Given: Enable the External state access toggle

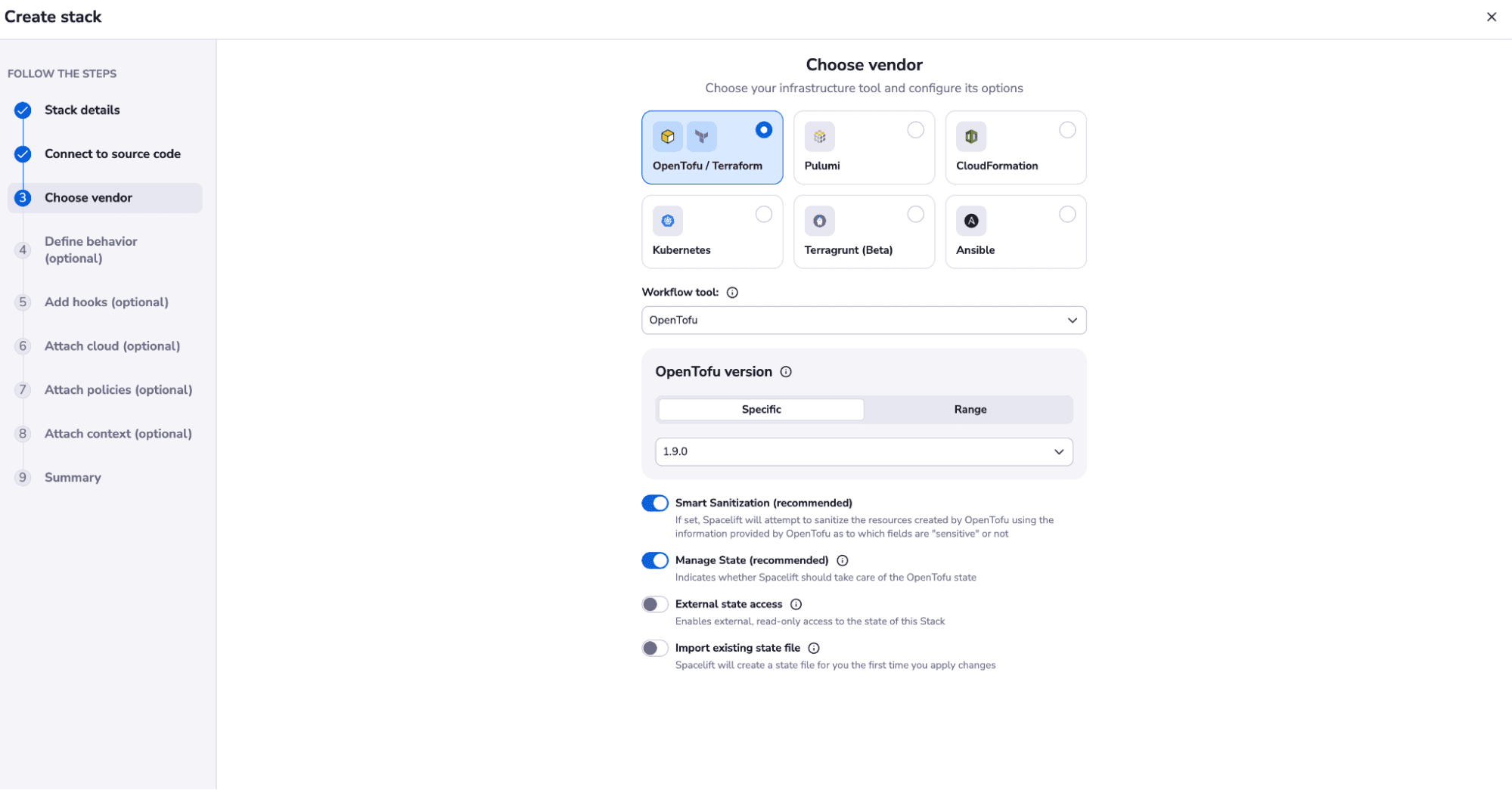Looking at the screenshot, I should [x=655, y=605].
